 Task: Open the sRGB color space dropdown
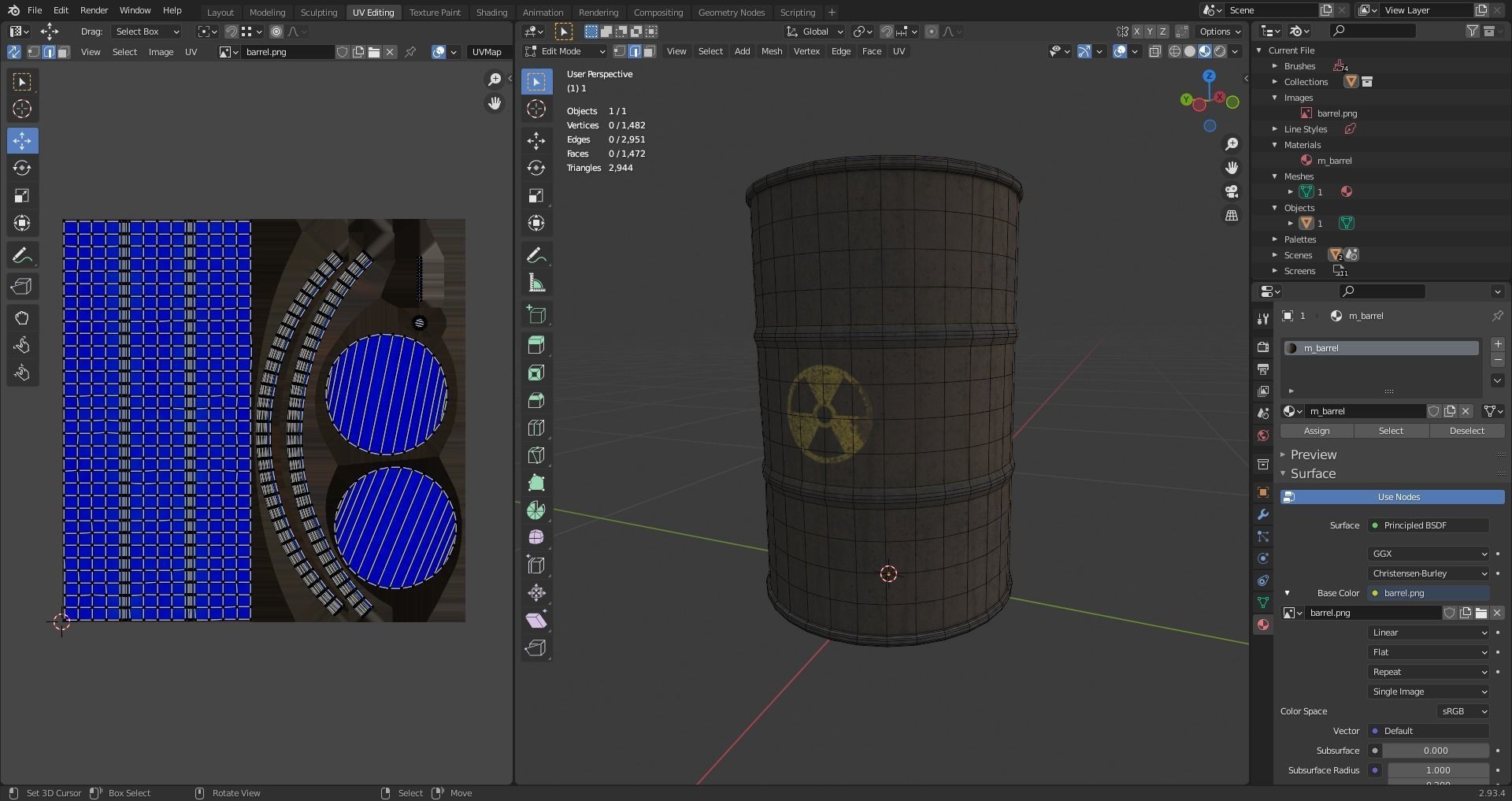coord(1463,711)
